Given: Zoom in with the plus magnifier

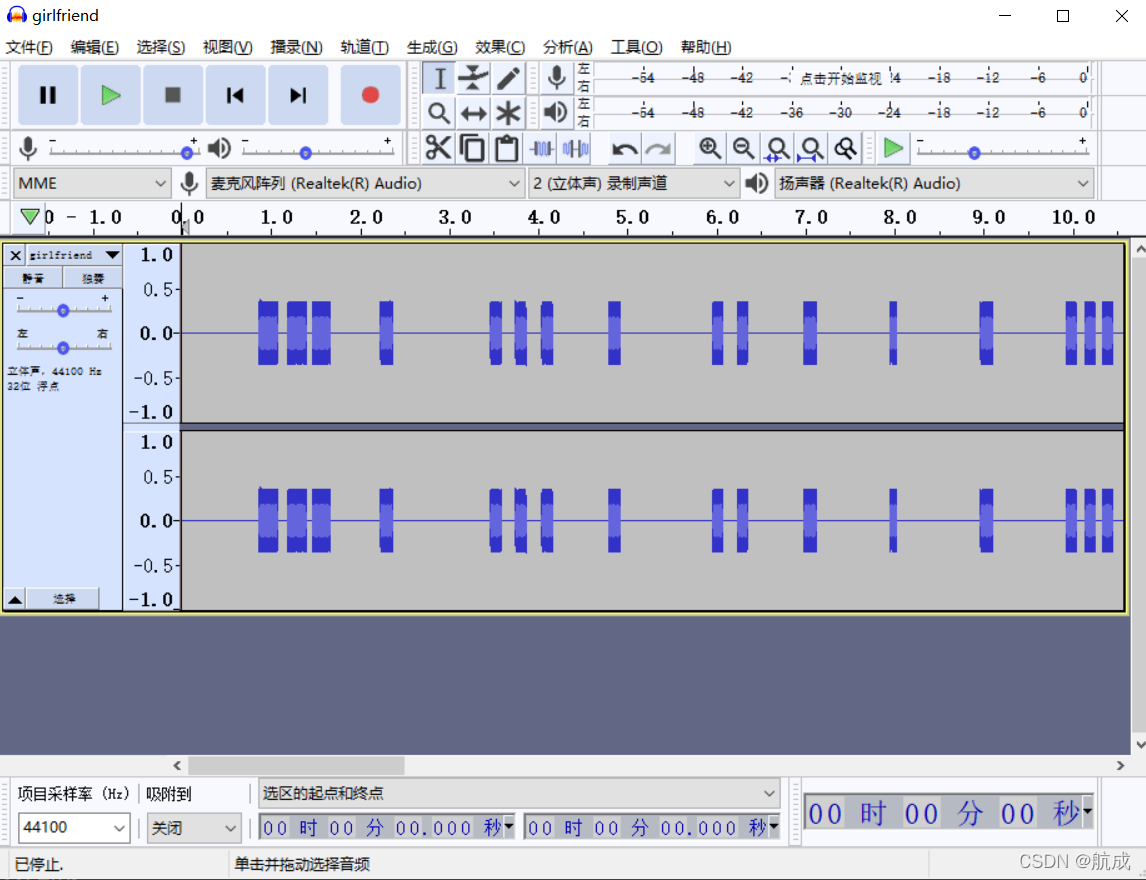Looking at the screenshot, I should [x=710, y=148].
